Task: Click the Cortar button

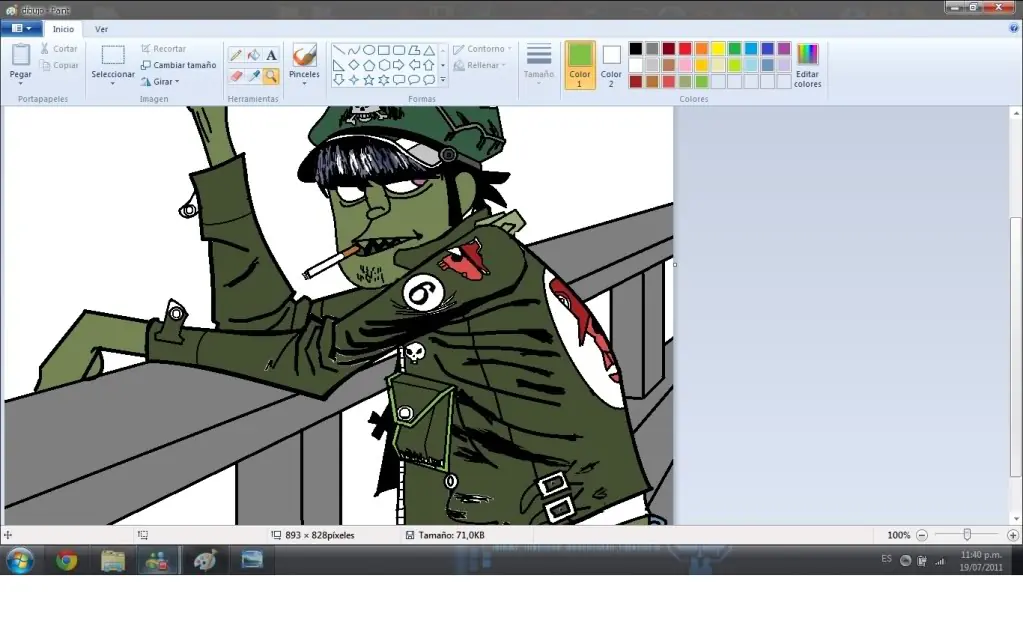Action: point(59,49)
